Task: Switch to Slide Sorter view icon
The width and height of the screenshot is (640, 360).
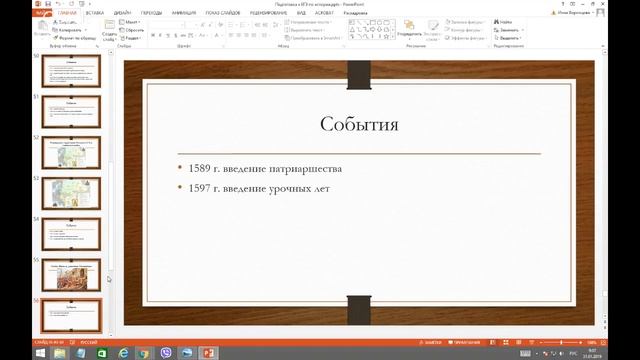Action: pyautogui.click(x=506, y=342)
